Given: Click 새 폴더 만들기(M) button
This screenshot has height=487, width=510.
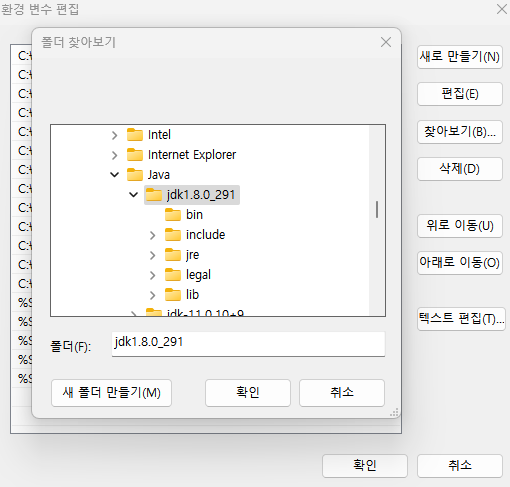Looking at the screenshot, I should pos(112,393).
